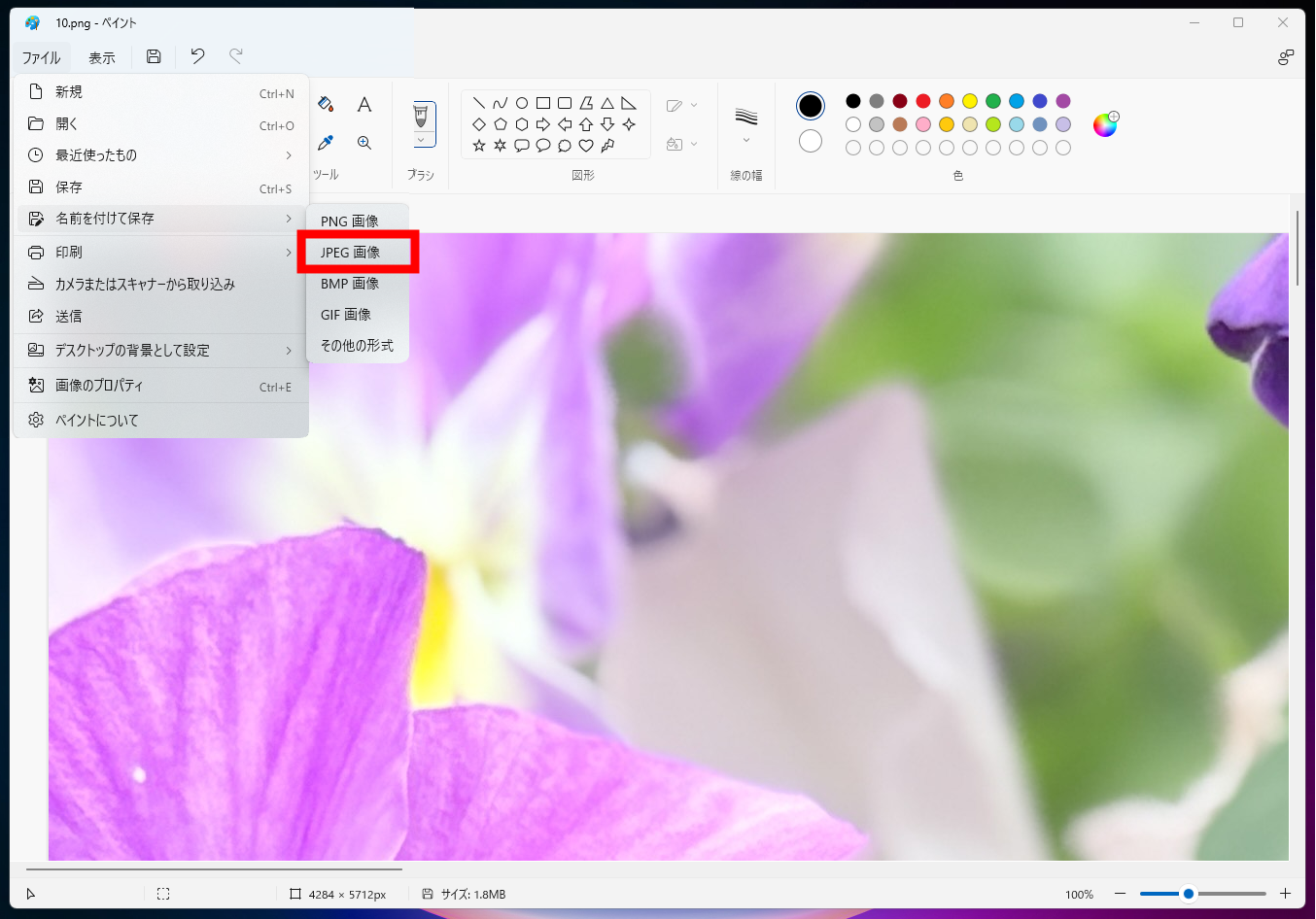Select the five-pointed star shape
Screen dimensions: 1316x919
478,144
